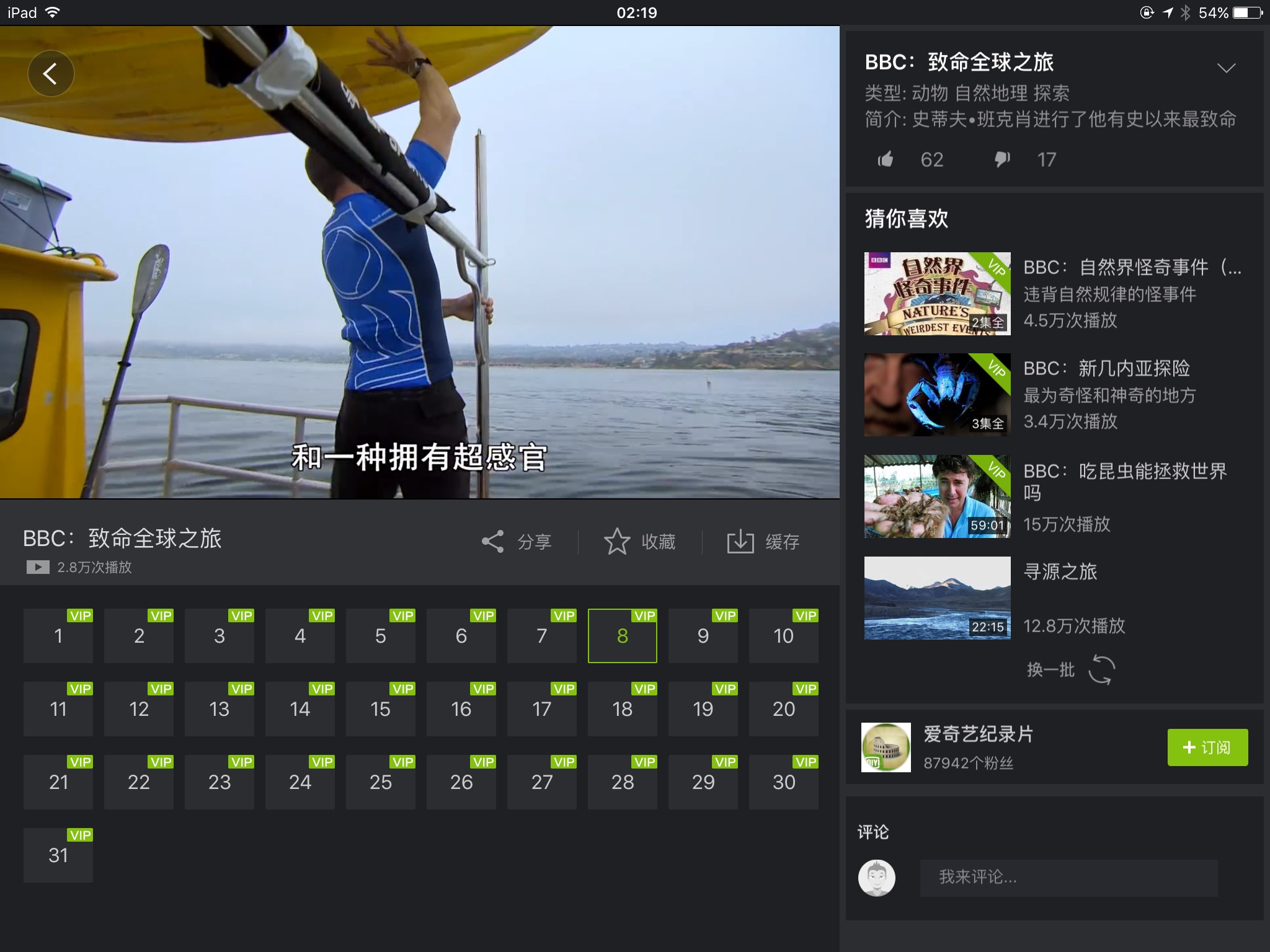Tap the Bluetooth icon in status bar
Viewport: 1270px width, 952px height.
pos(1185,12)
